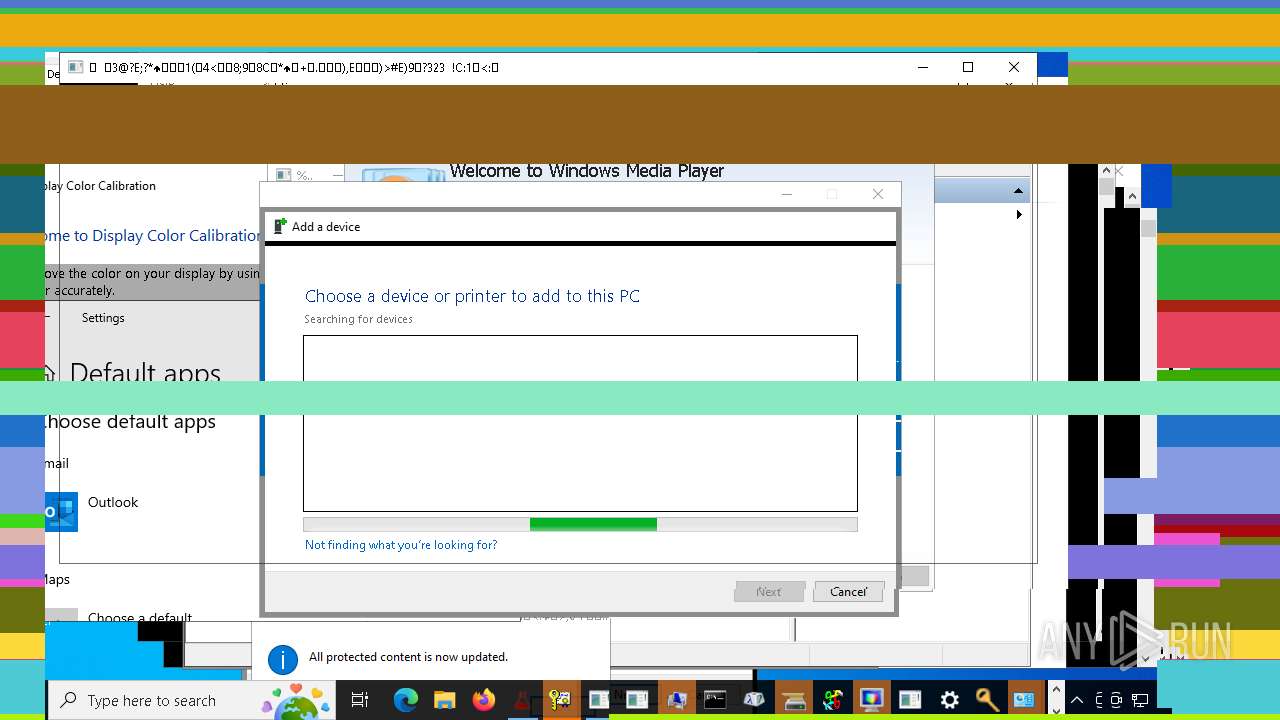This screenshot has height=720, width=1280.
Task: Click the info icon in the protected content notice
Action: tap(283, 658)
